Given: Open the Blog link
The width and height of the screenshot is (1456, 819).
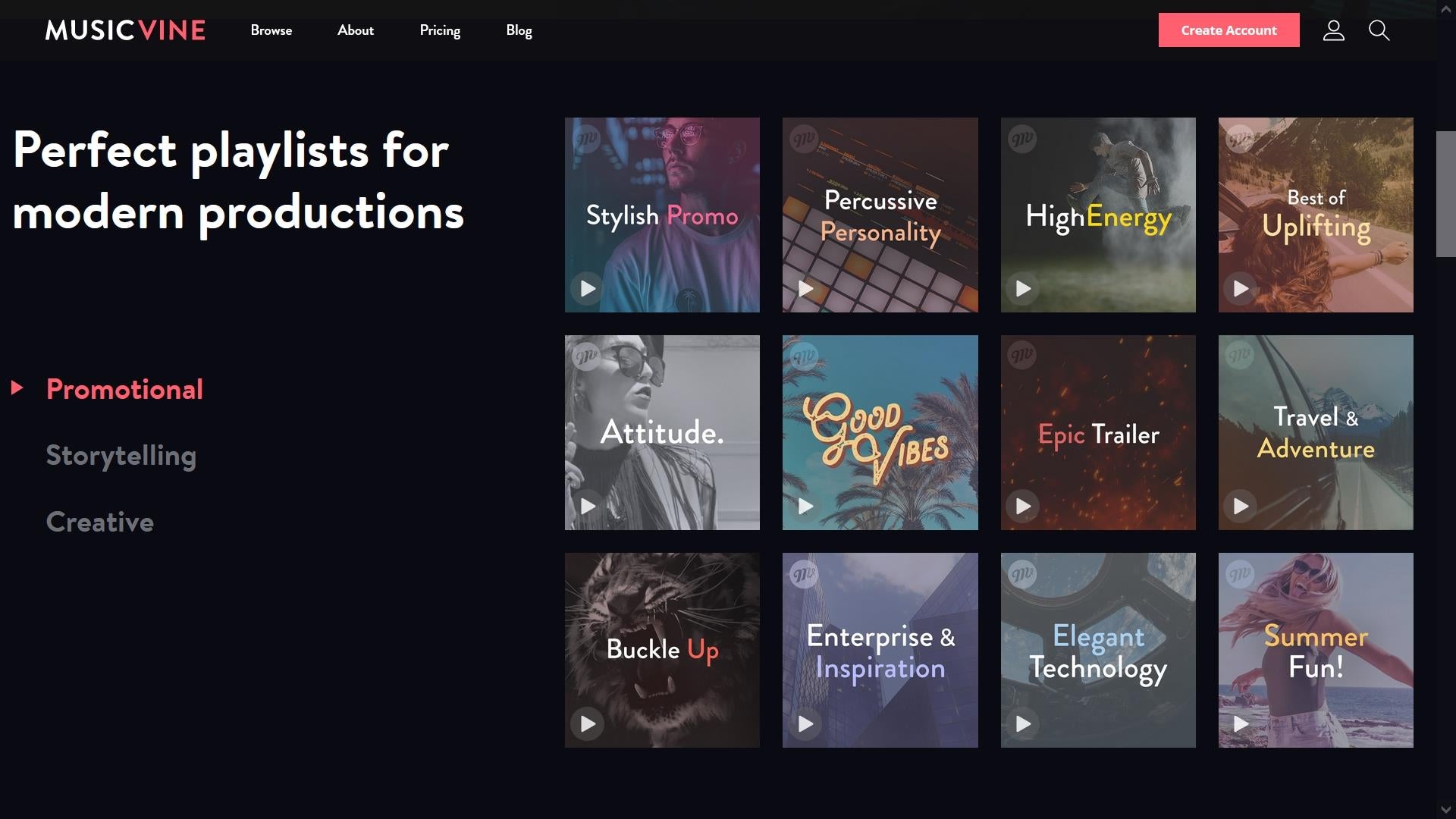Looking at the screenshot, I should click(x=519, y=30).
